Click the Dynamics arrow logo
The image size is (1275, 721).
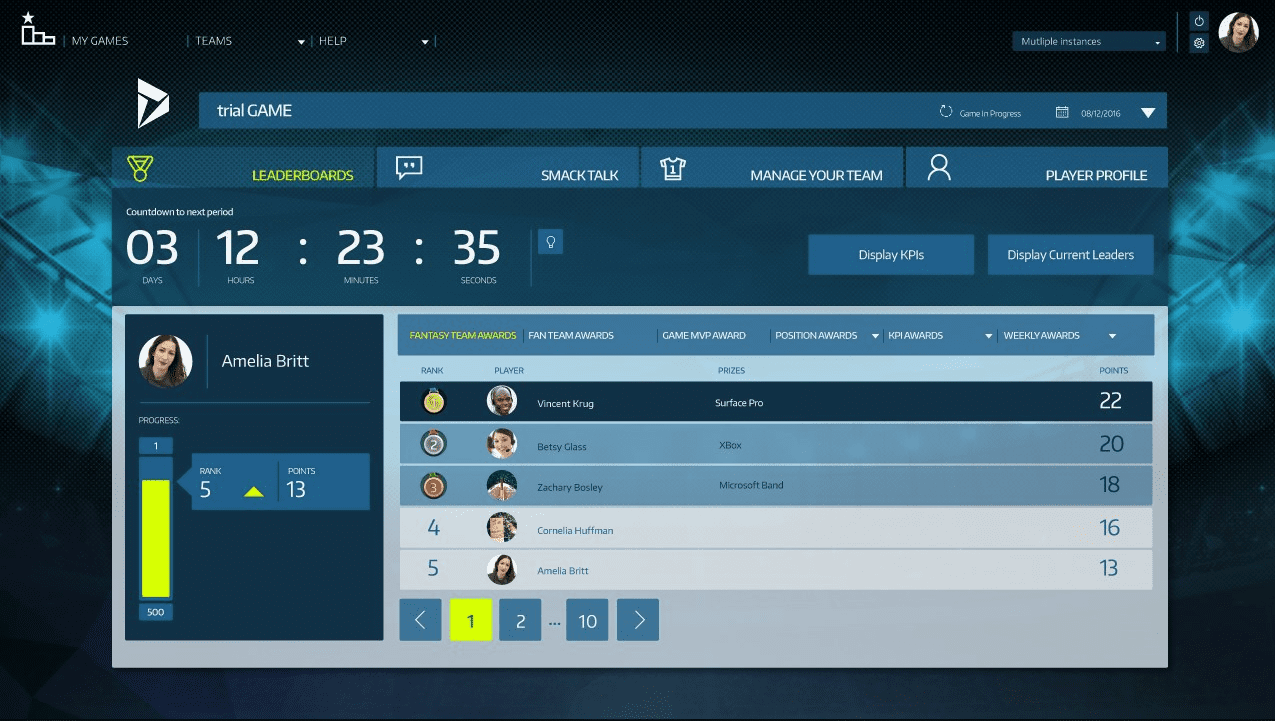(x=153, y=103)
